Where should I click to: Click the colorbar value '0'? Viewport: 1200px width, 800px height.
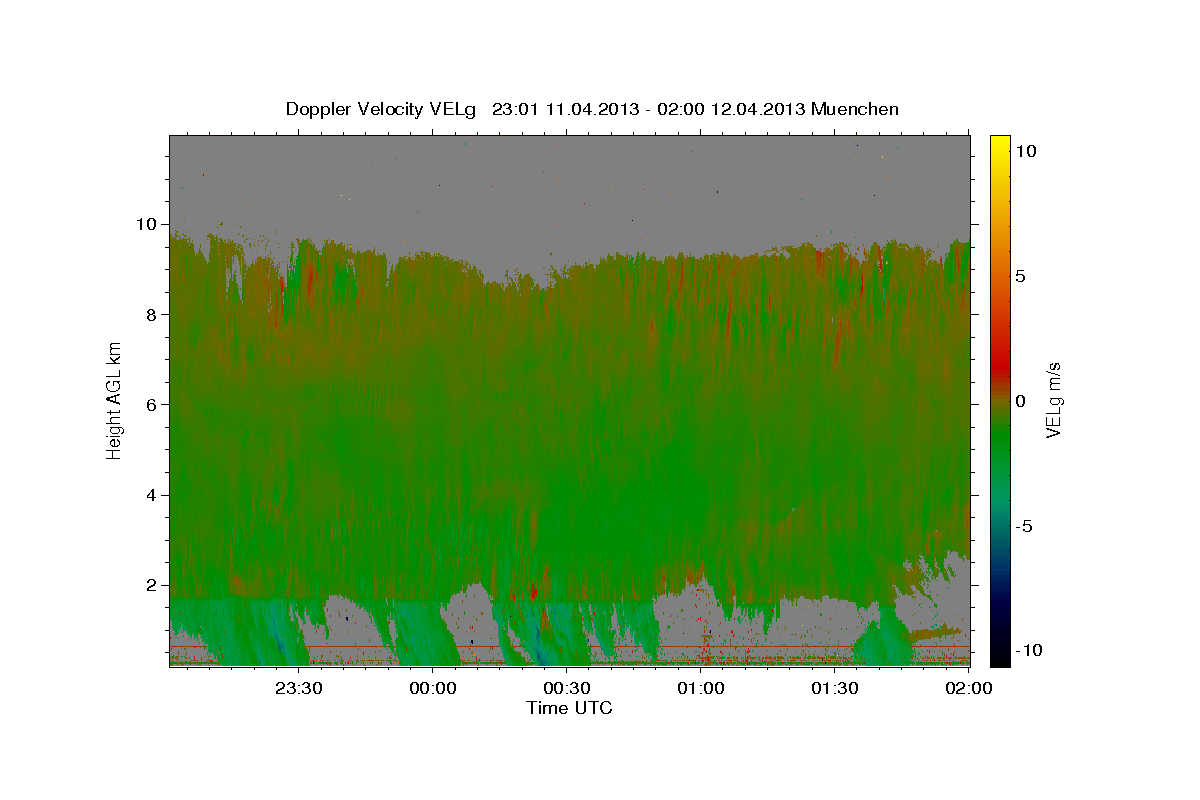(x=1021, y=401)
